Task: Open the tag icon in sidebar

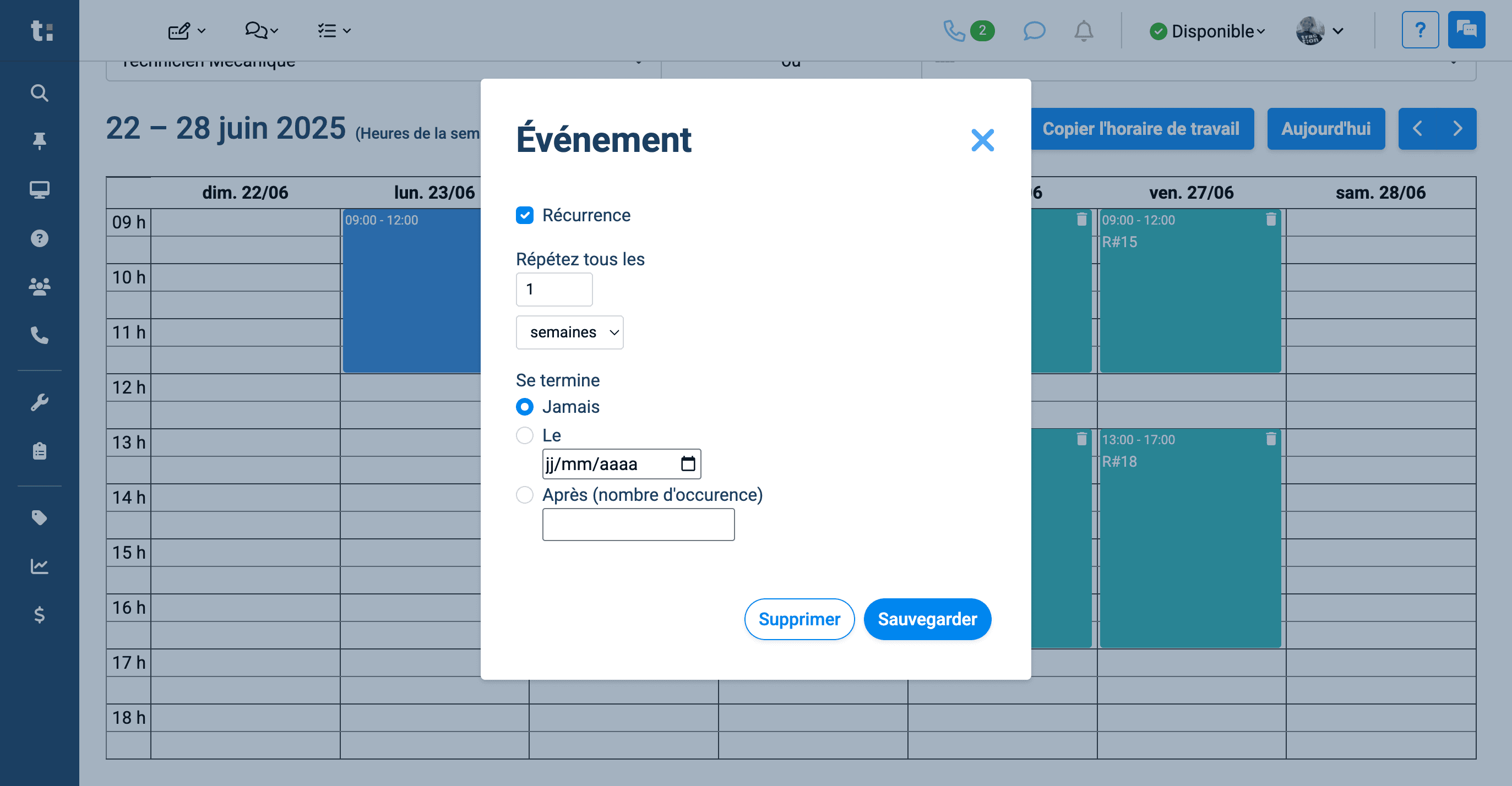Action: [x=39, y=517]
